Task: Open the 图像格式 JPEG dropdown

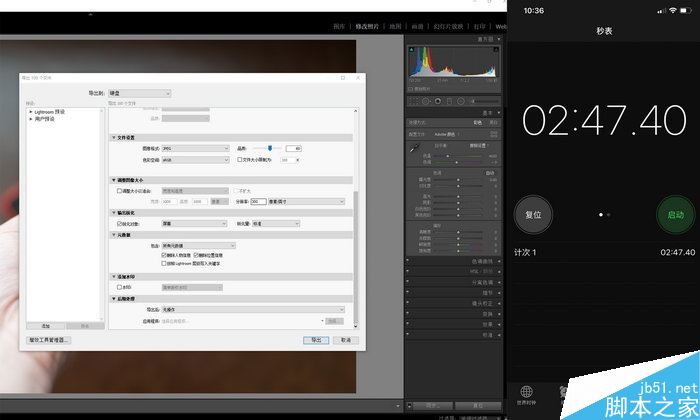Action: (196, 148)
